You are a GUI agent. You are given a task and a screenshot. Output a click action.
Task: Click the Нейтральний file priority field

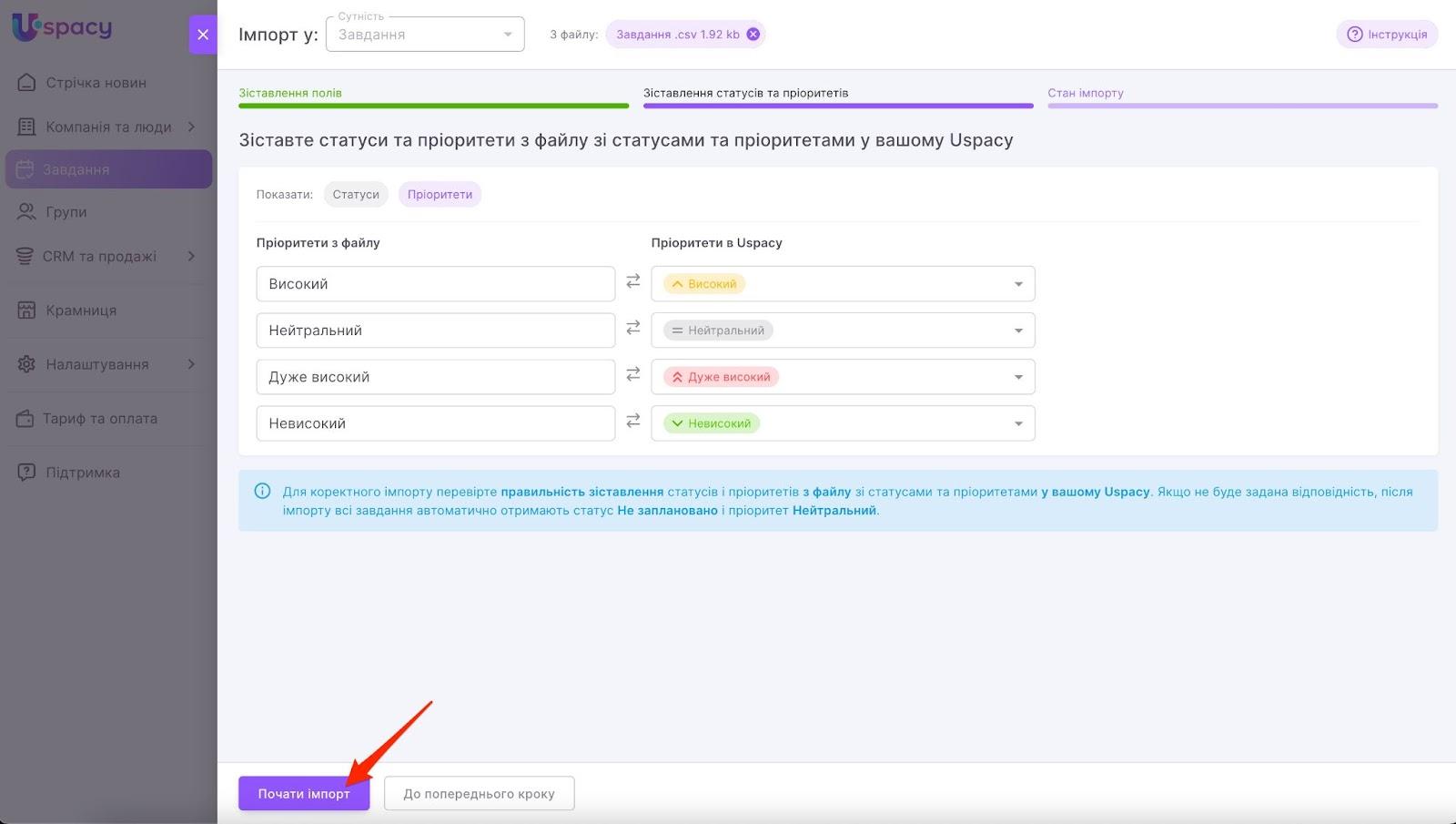(x=435, y=331)
